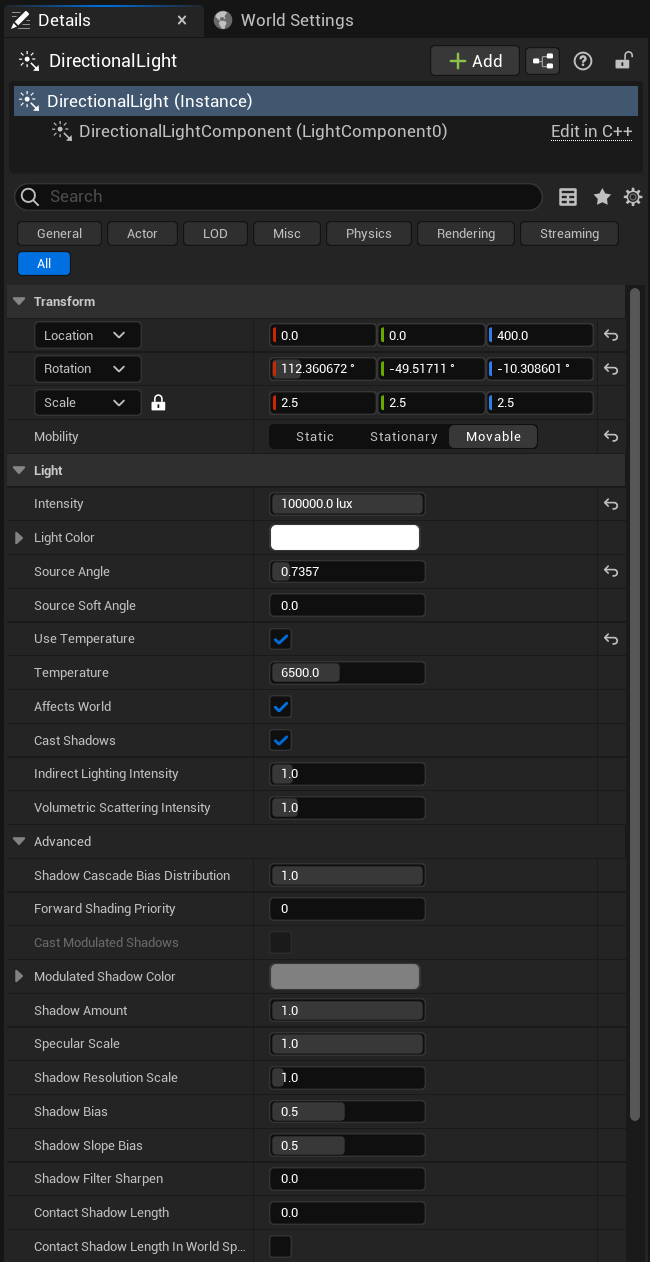
Task: Toggle Cast Modulated Shadows checkbox
Action: [281, 943]
